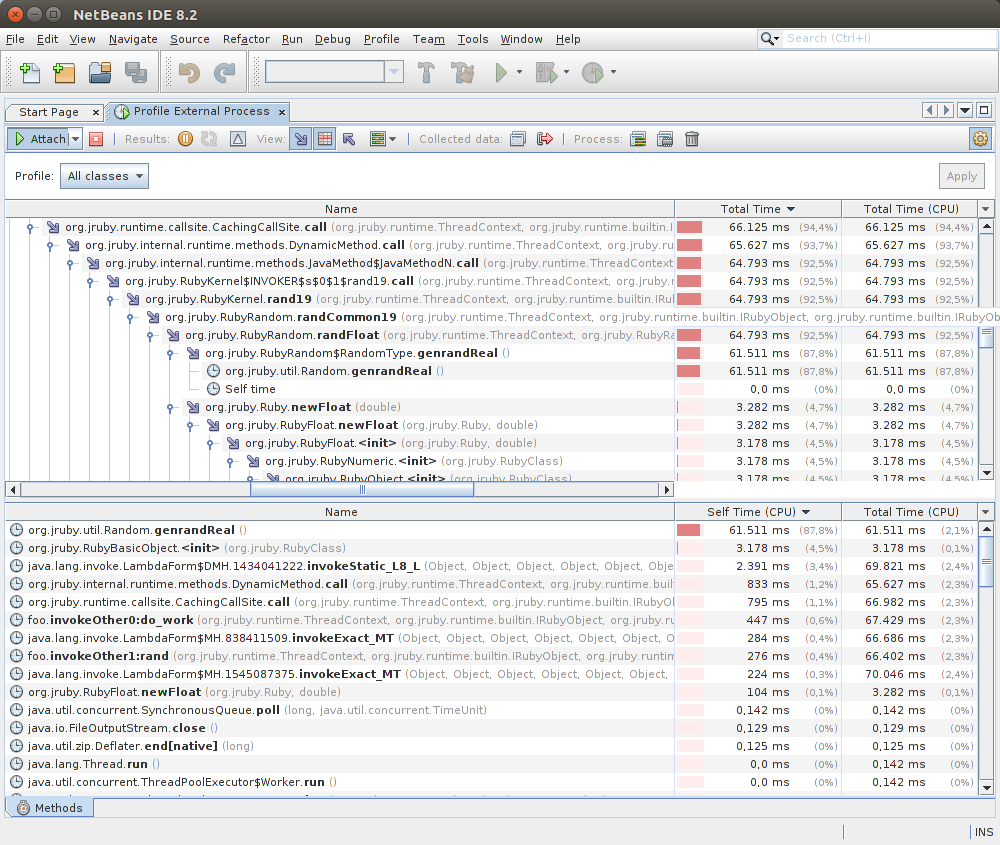
Task: Take snapshot of collected data icon
Action: click(518, 139)
